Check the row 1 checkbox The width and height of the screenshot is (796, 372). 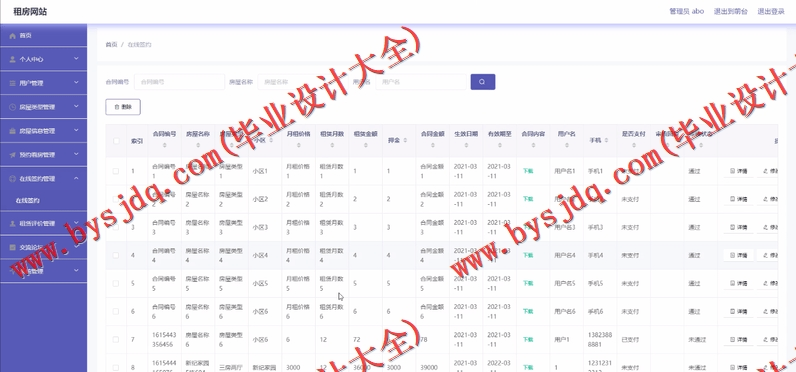click(116, 171)
